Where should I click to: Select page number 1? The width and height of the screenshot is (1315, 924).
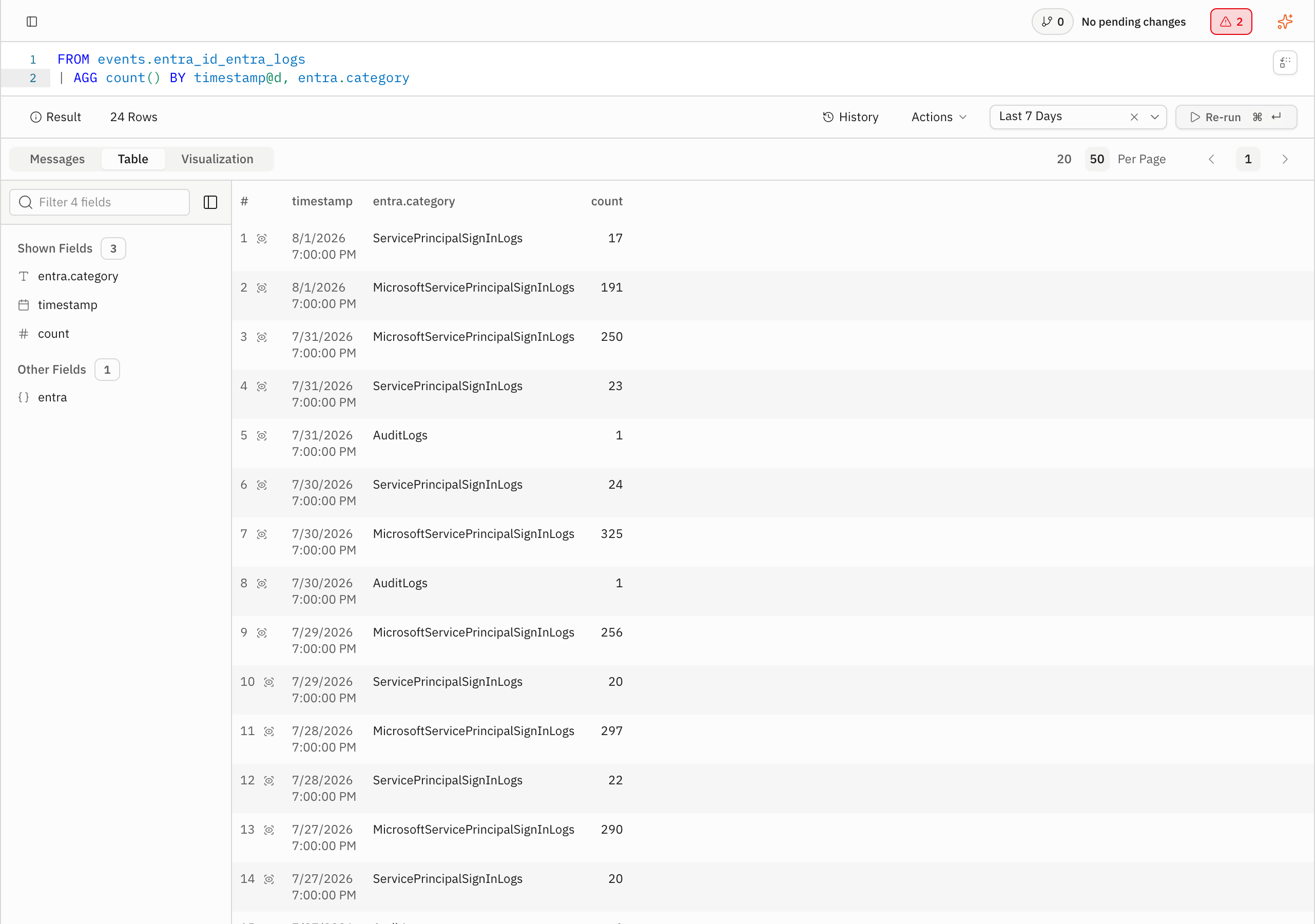coord(1248,159)
